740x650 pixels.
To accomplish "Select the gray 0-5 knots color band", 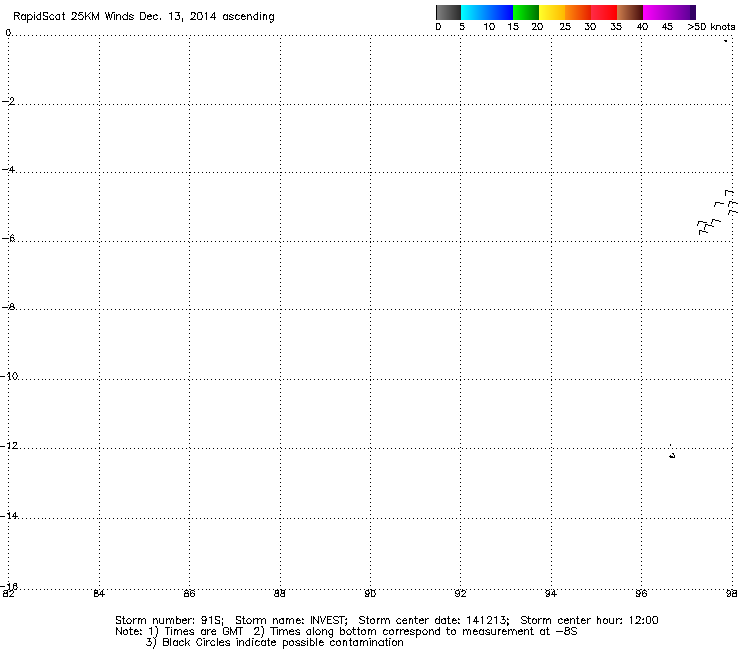I will point(448,12).
